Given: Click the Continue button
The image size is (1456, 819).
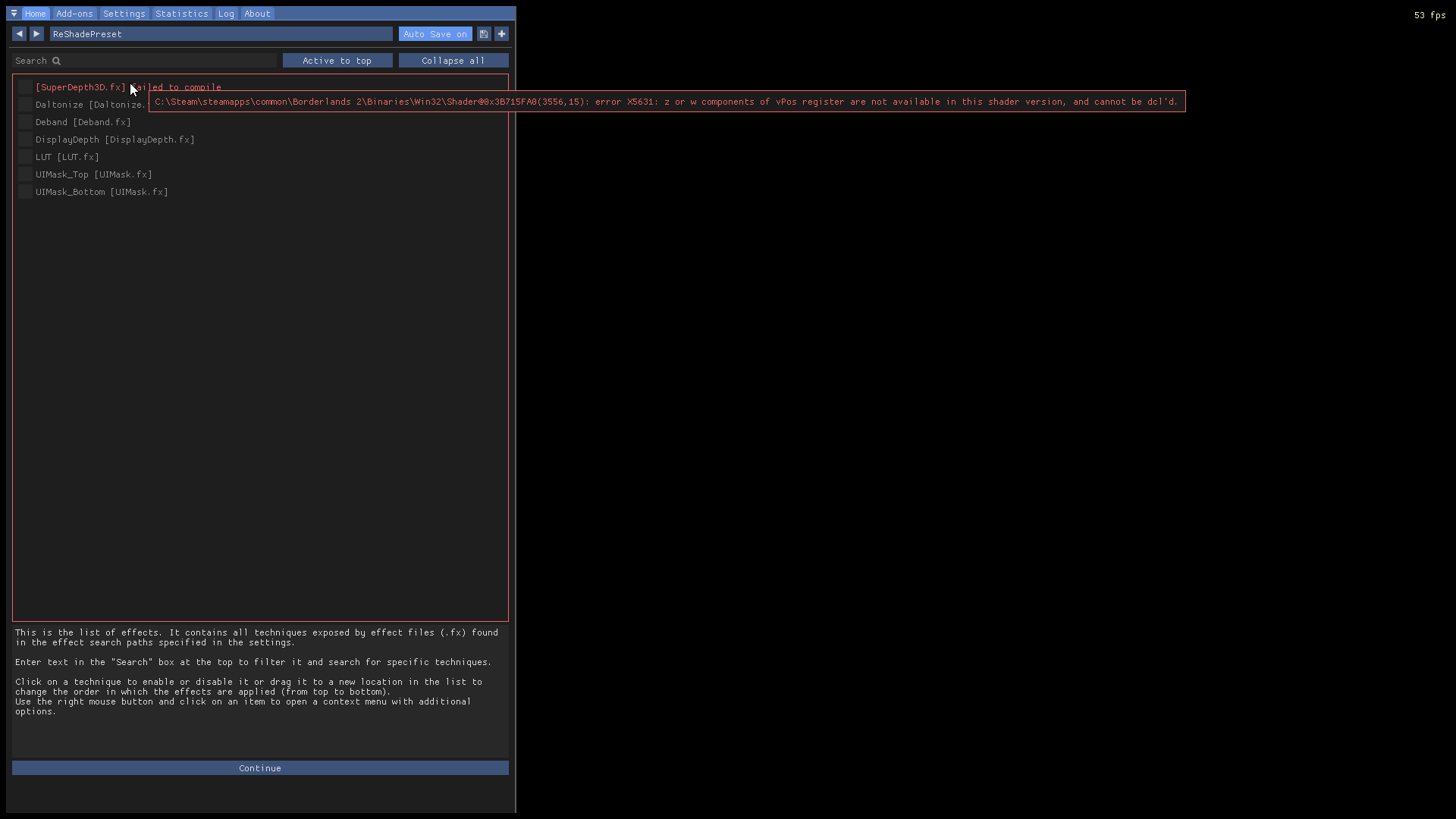Looking at the screenshot, I should point(259,767).
